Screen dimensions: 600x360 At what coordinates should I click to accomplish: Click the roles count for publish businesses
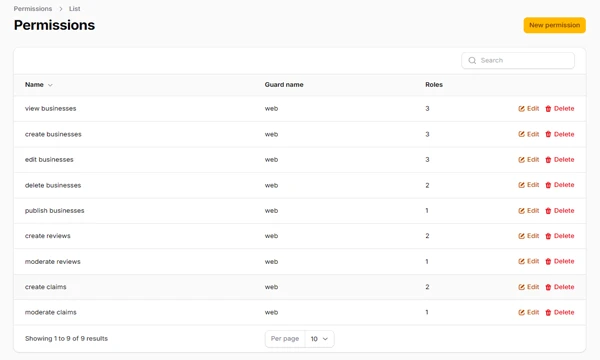tap(427, 211)
